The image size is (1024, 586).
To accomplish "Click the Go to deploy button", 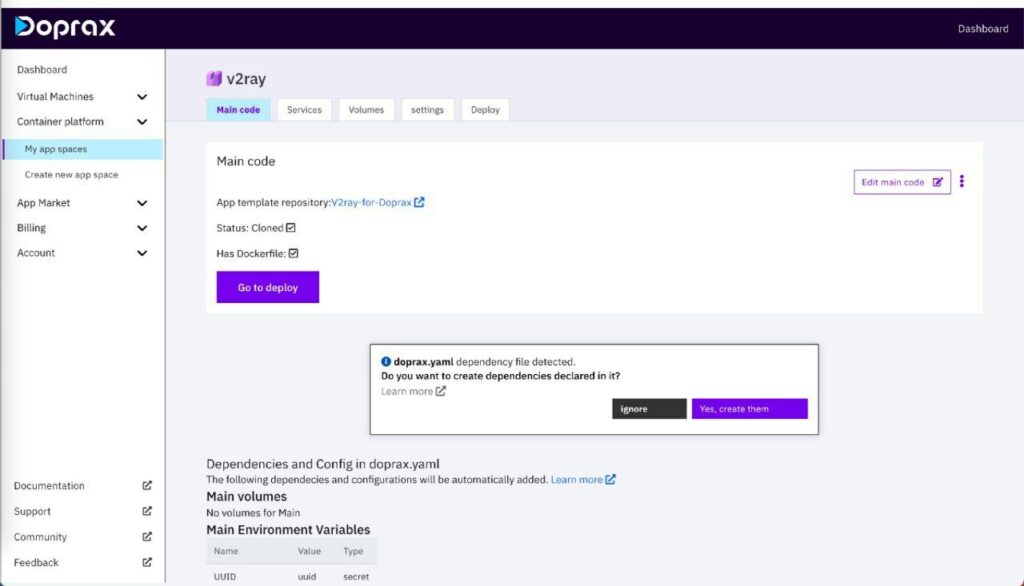I will 268,287.
